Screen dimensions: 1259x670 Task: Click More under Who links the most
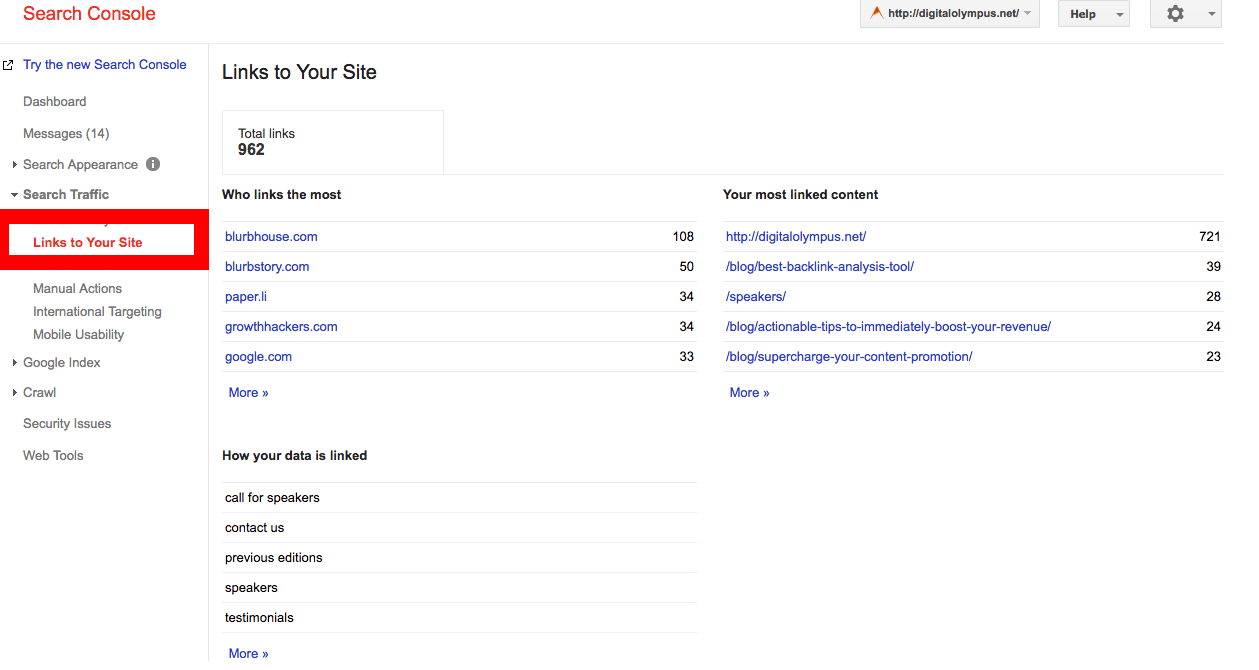point(248,393)
